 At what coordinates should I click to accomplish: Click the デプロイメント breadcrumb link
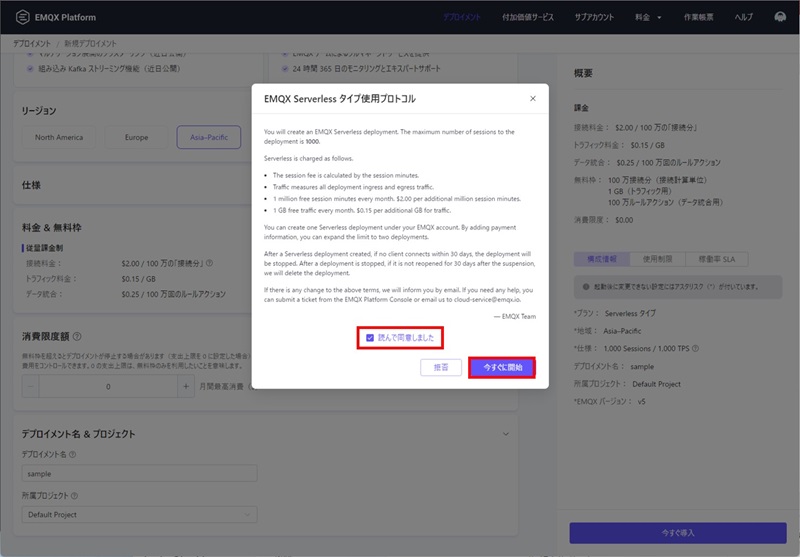(32, 43)
